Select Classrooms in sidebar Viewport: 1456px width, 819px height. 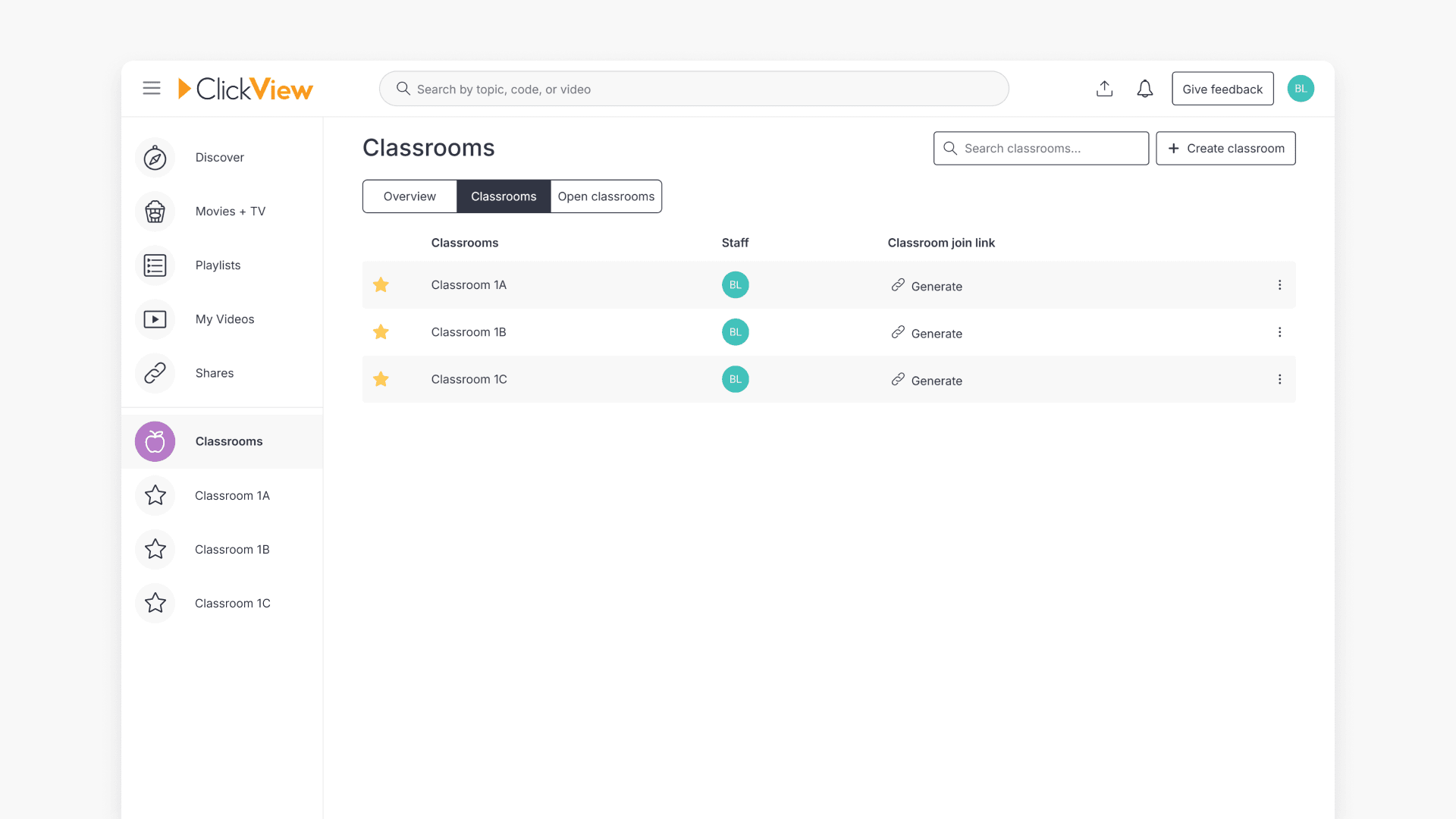221,441
